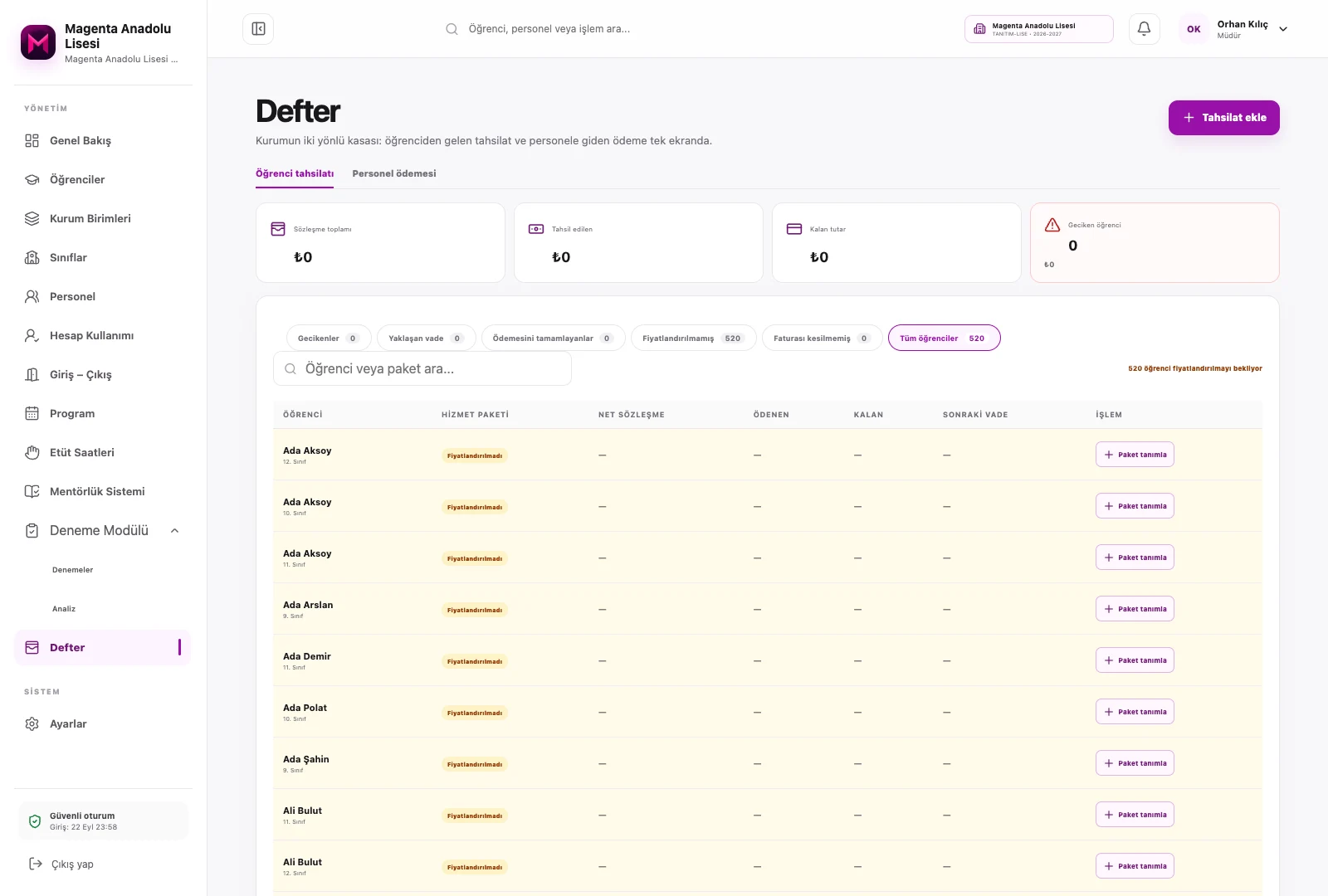The height and width of the screenshot is (896, 1328).
Task: Click Ada Polat student name
Action: tap(305, 708)
